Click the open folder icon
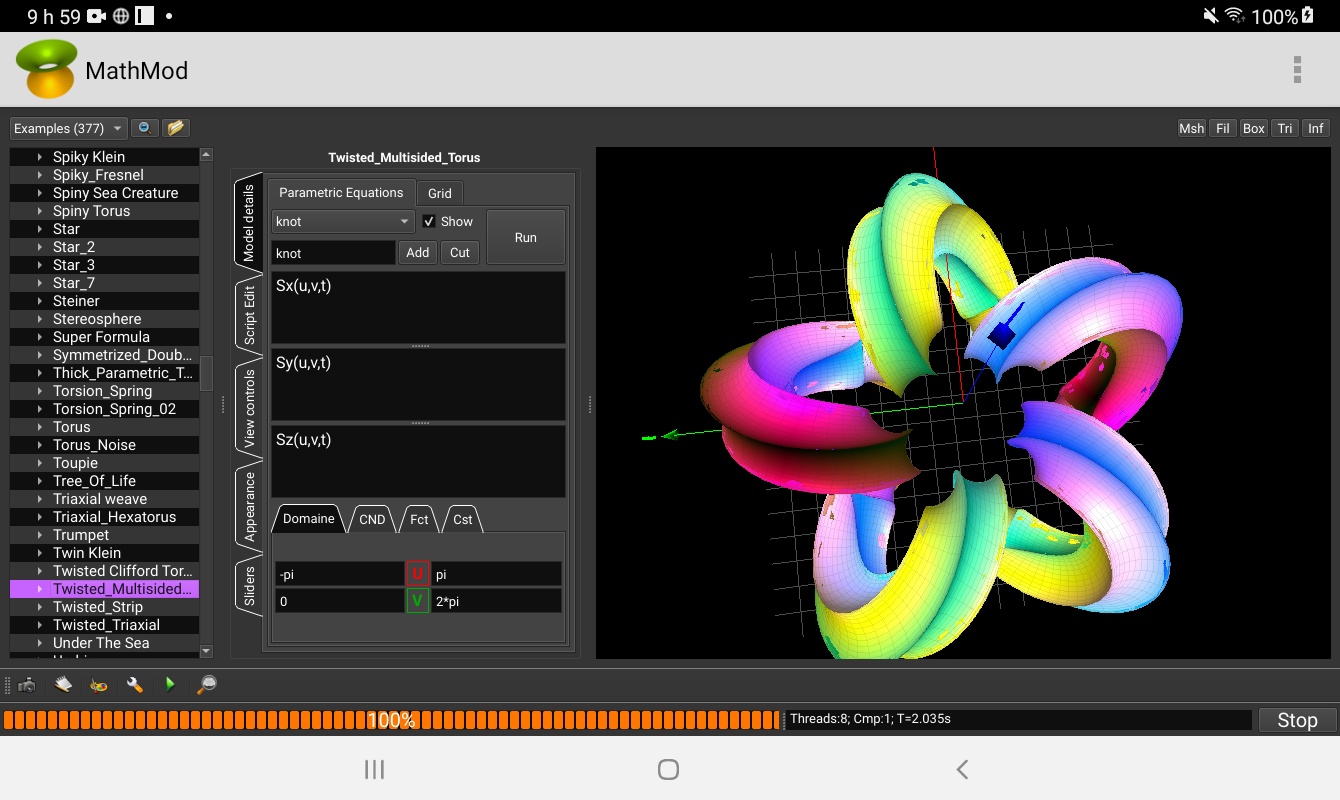Viewport: 1340px width, 800px height. [x=176, y=128]
